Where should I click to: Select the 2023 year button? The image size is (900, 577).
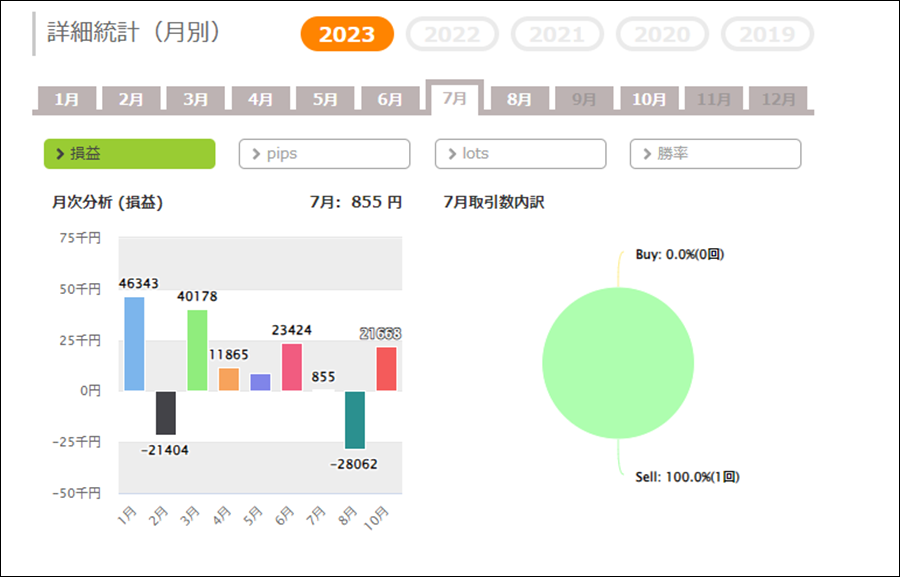coord(347,34)
